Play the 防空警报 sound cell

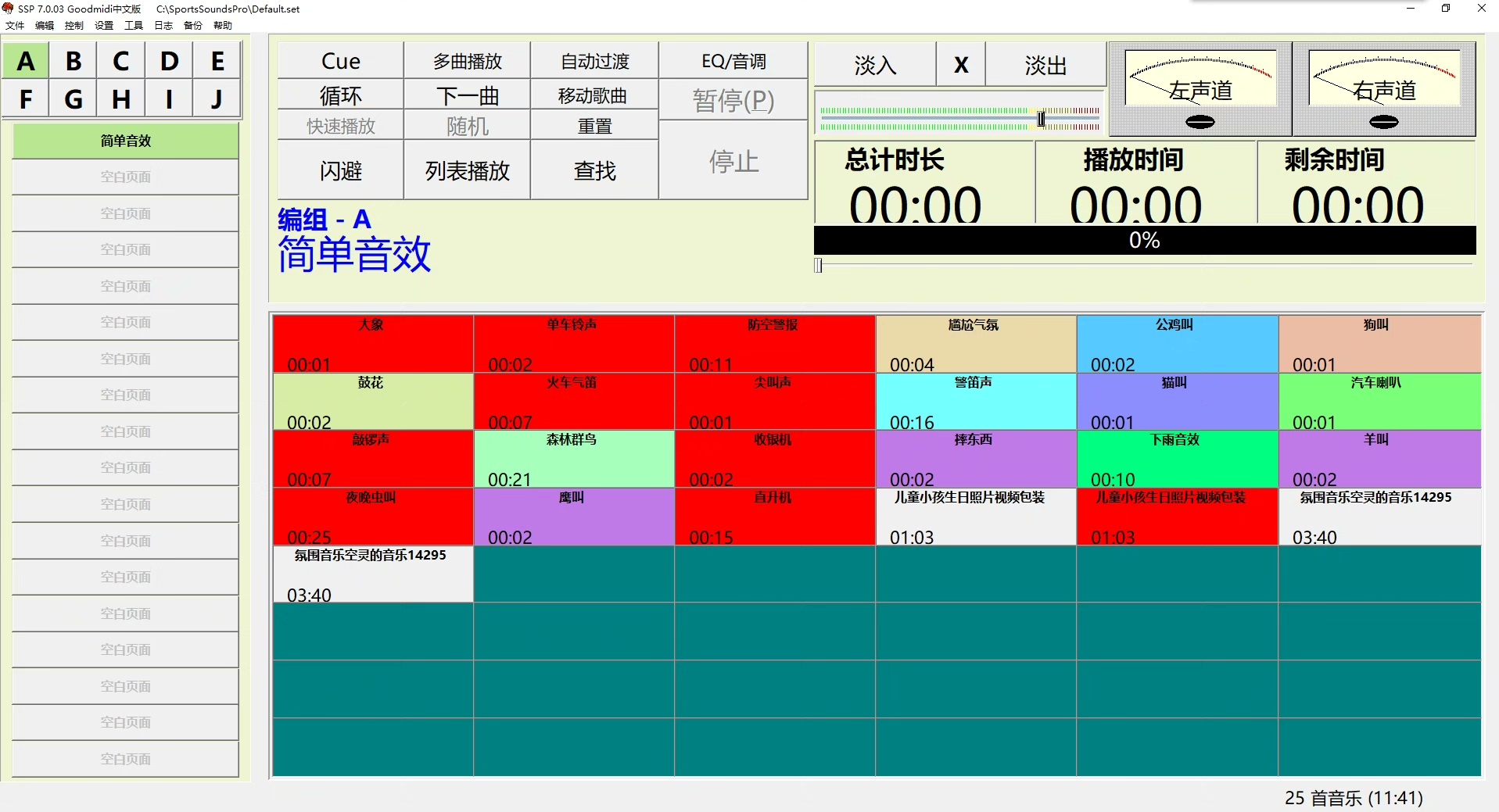point(775,344)
